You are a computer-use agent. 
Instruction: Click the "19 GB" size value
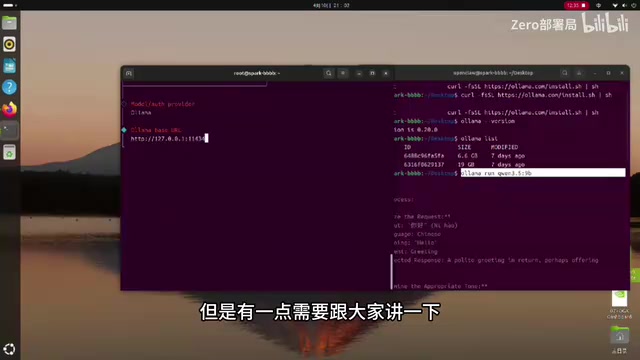466,164
